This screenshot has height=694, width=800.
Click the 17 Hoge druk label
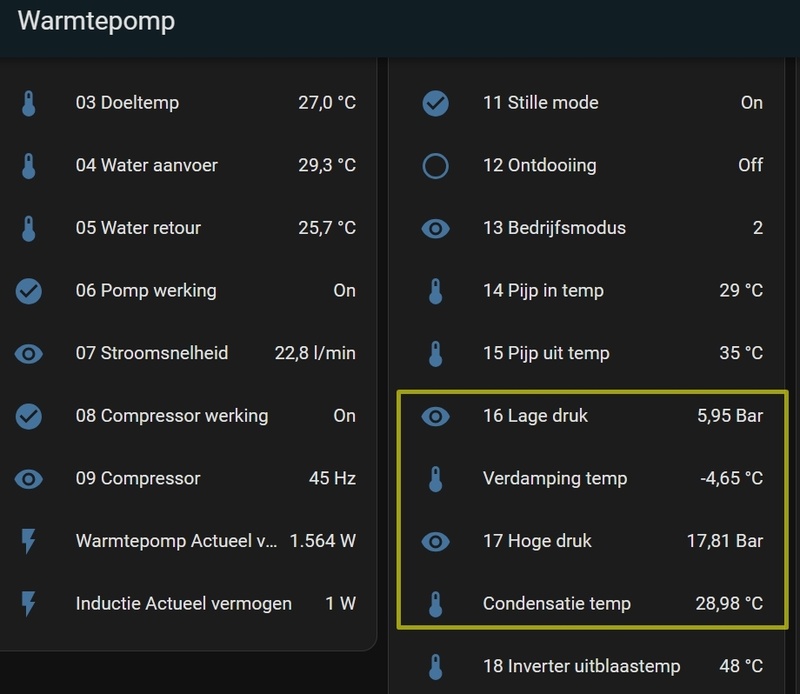537,541
